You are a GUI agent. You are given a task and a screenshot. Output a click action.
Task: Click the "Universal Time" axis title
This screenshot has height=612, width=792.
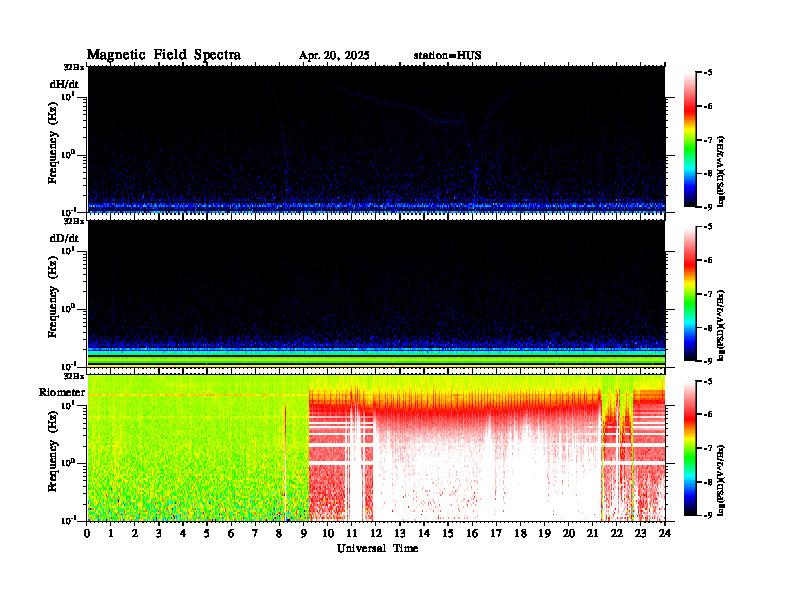coord(377,548)
